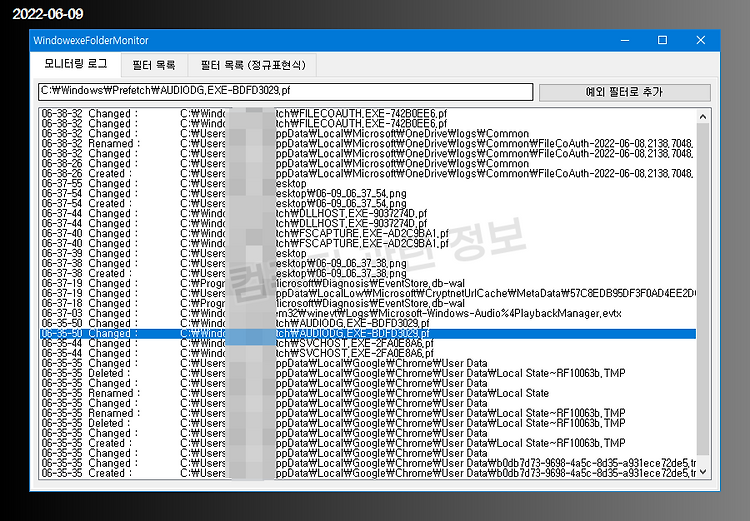Select the 06-37-55 Changed Desktop row
The height and width of the screenshot is (521, 750).
coord(367,184)
